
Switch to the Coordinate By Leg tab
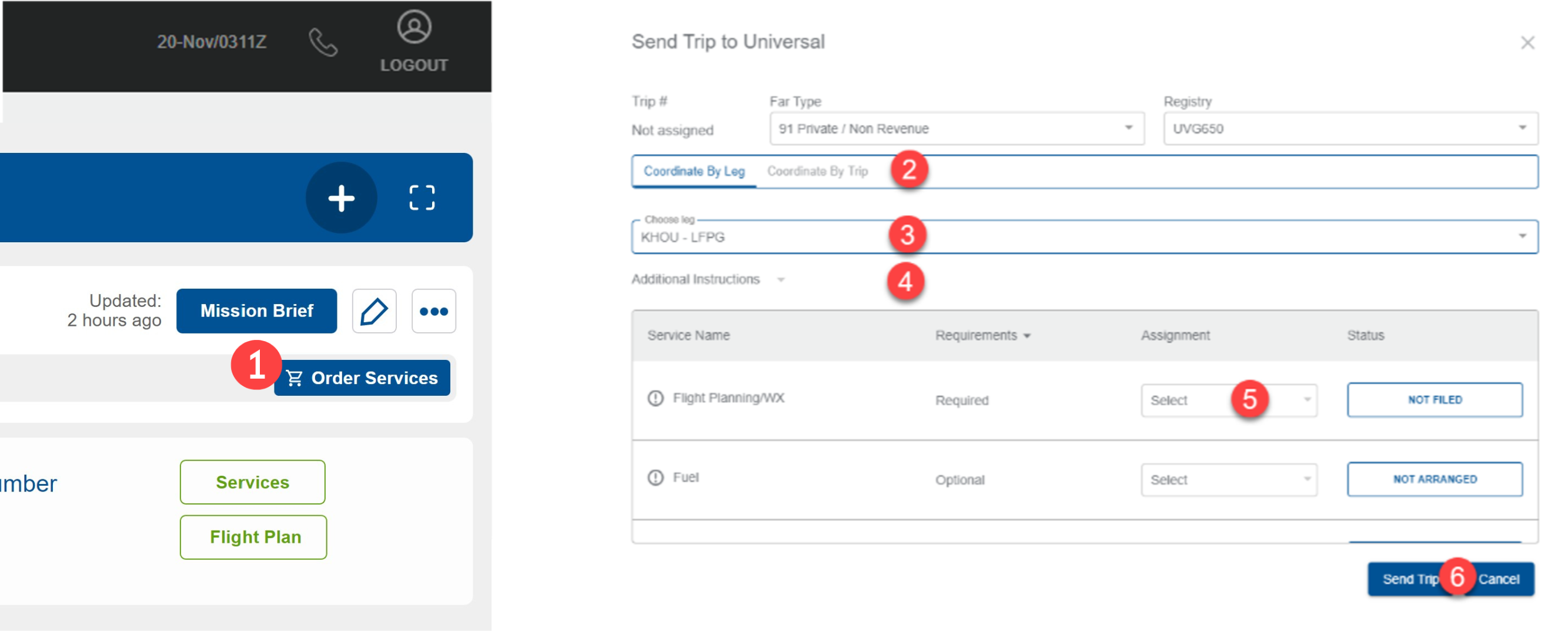[694, 171]
